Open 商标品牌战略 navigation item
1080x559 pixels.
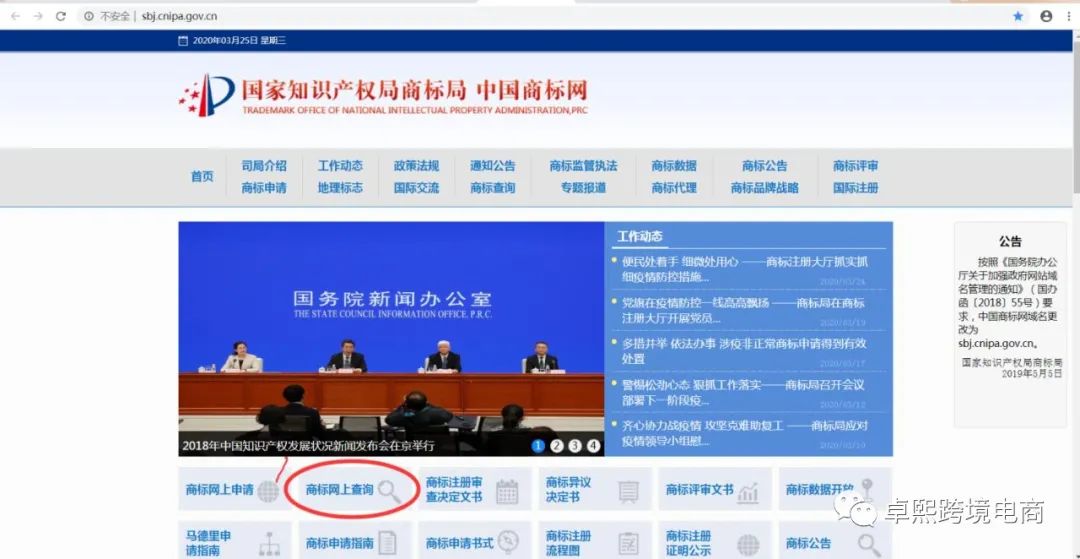tap(765, 188)
